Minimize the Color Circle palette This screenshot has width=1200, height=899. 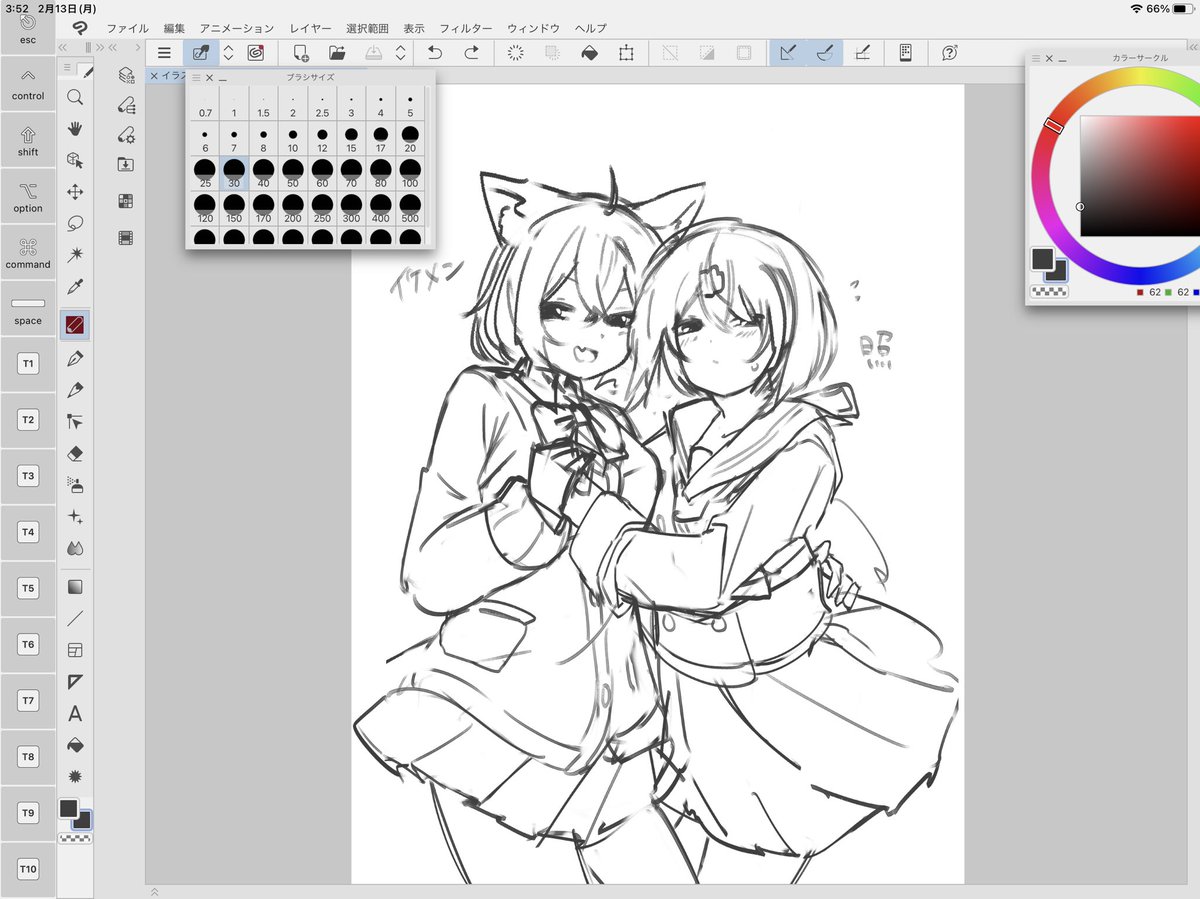[x=1063, y=59]
